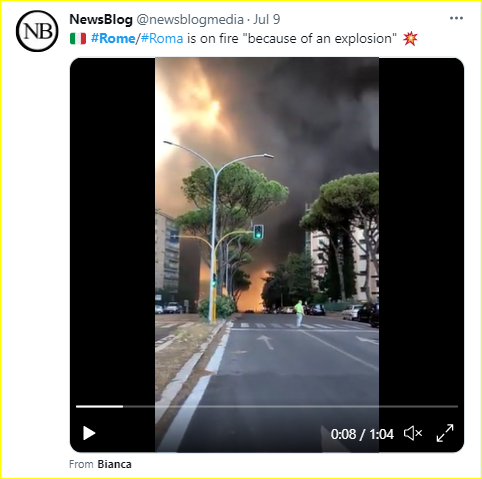Open the three-dot more options menu
482x479 pixels.
456,18
